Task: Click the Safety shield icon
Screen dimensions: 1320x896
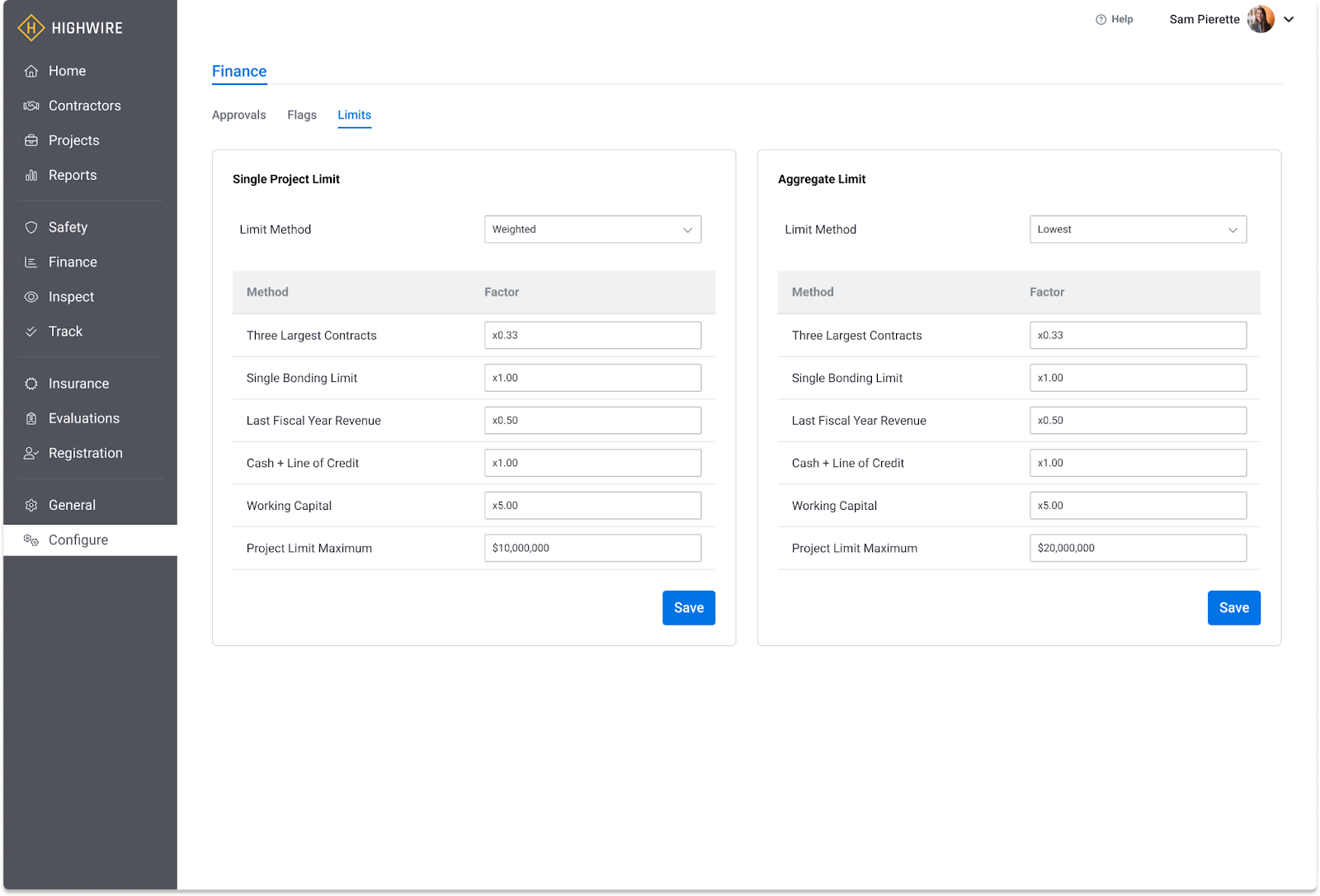Action: point(31,227)
